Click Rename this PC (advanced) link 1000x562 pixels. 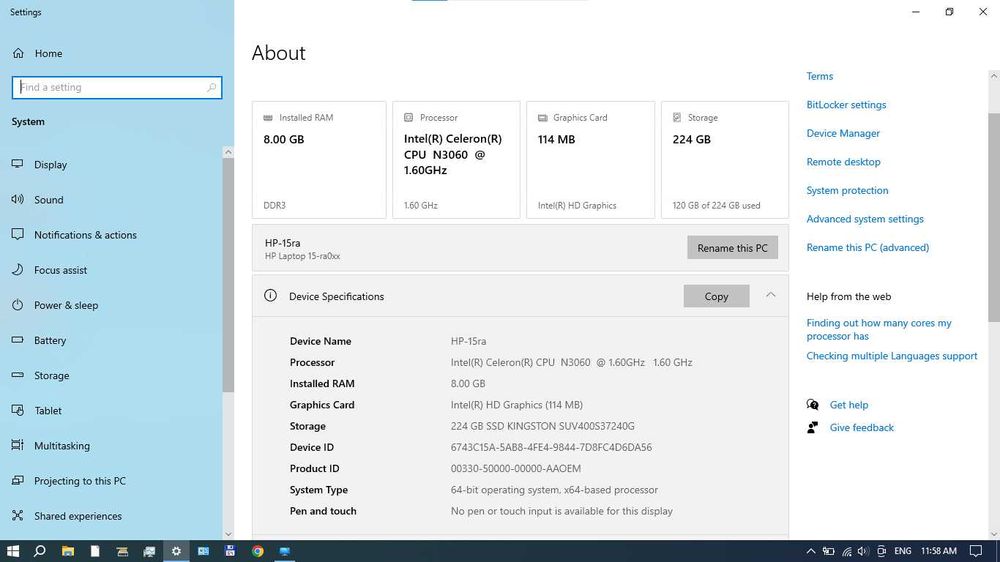867,248
